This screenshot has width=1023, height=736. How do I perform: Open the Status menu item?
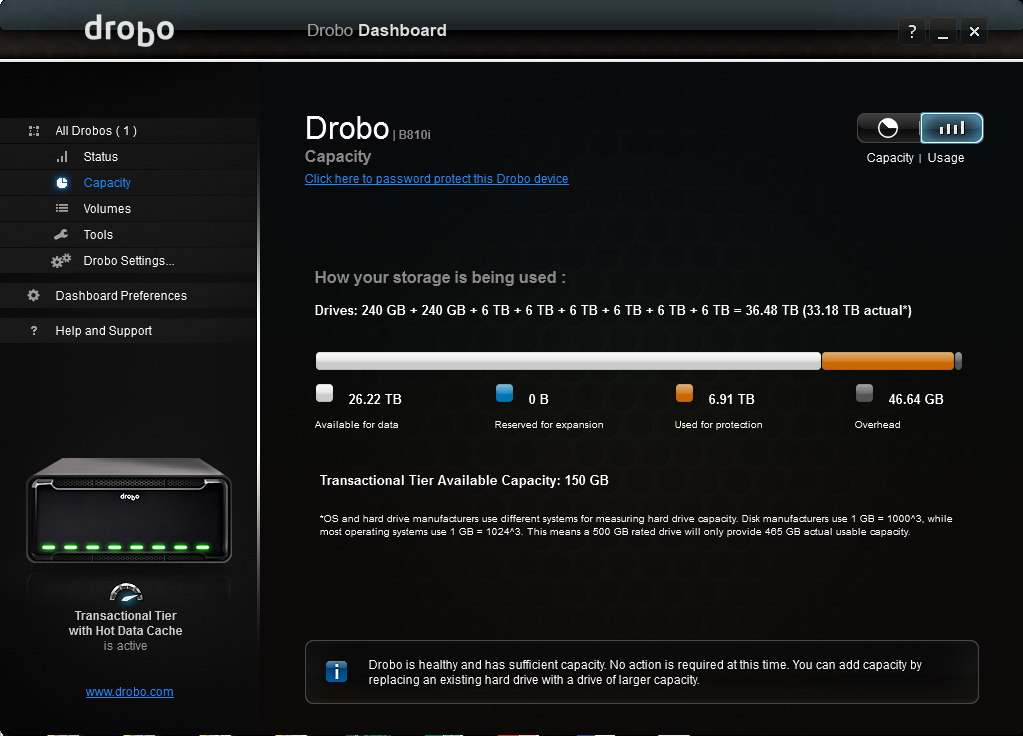128,157
